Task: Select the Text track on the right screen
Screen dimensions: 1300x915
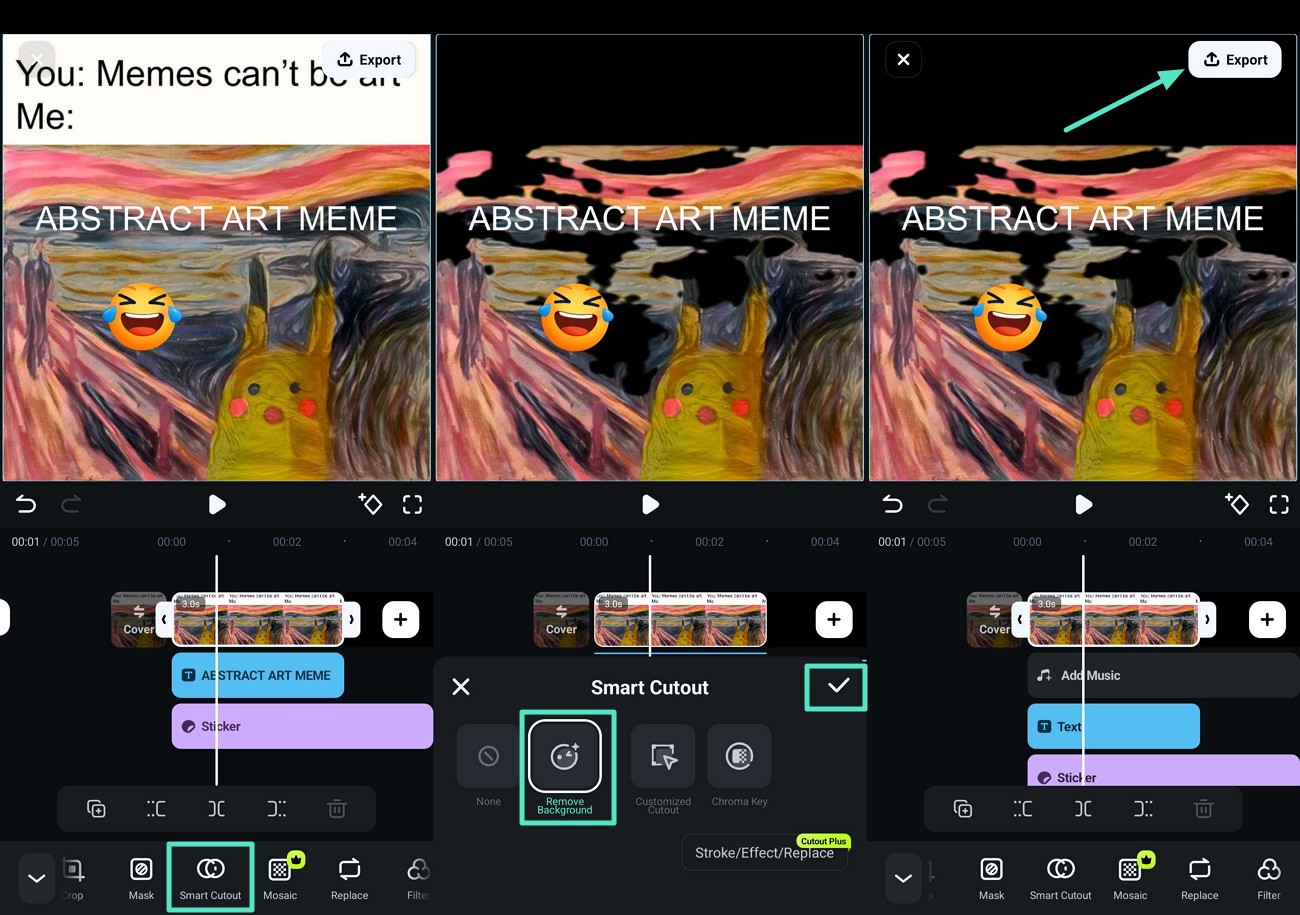Action: [1114, 726]
